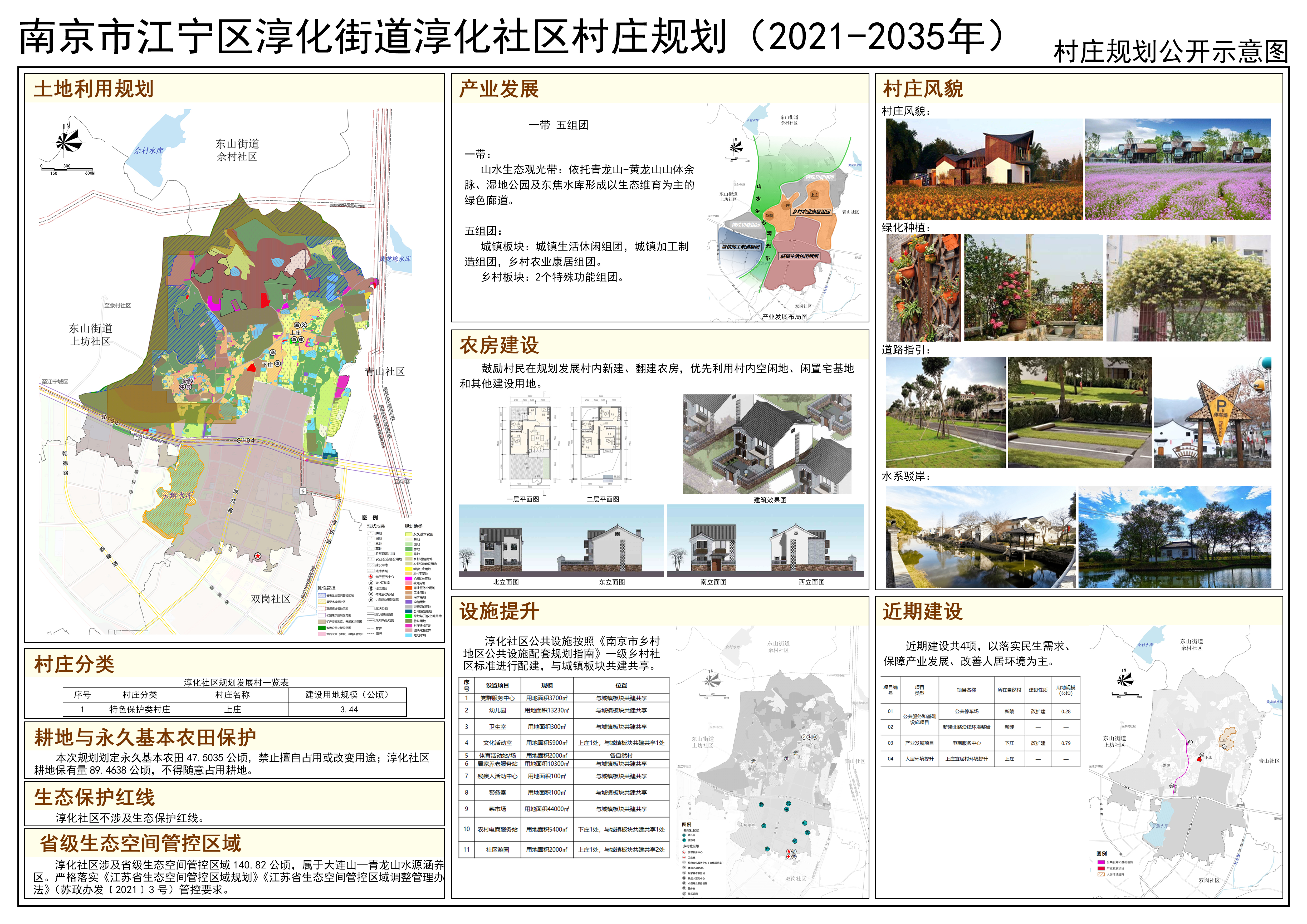Select the magenta 机关团体用地 legend swatch

point(409,579)
